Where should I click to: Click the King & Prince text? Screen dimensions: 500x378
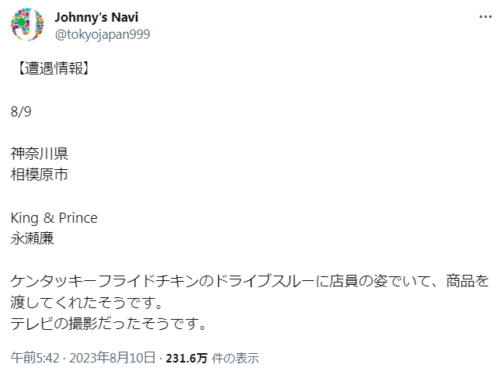click(x=54, y=218)
